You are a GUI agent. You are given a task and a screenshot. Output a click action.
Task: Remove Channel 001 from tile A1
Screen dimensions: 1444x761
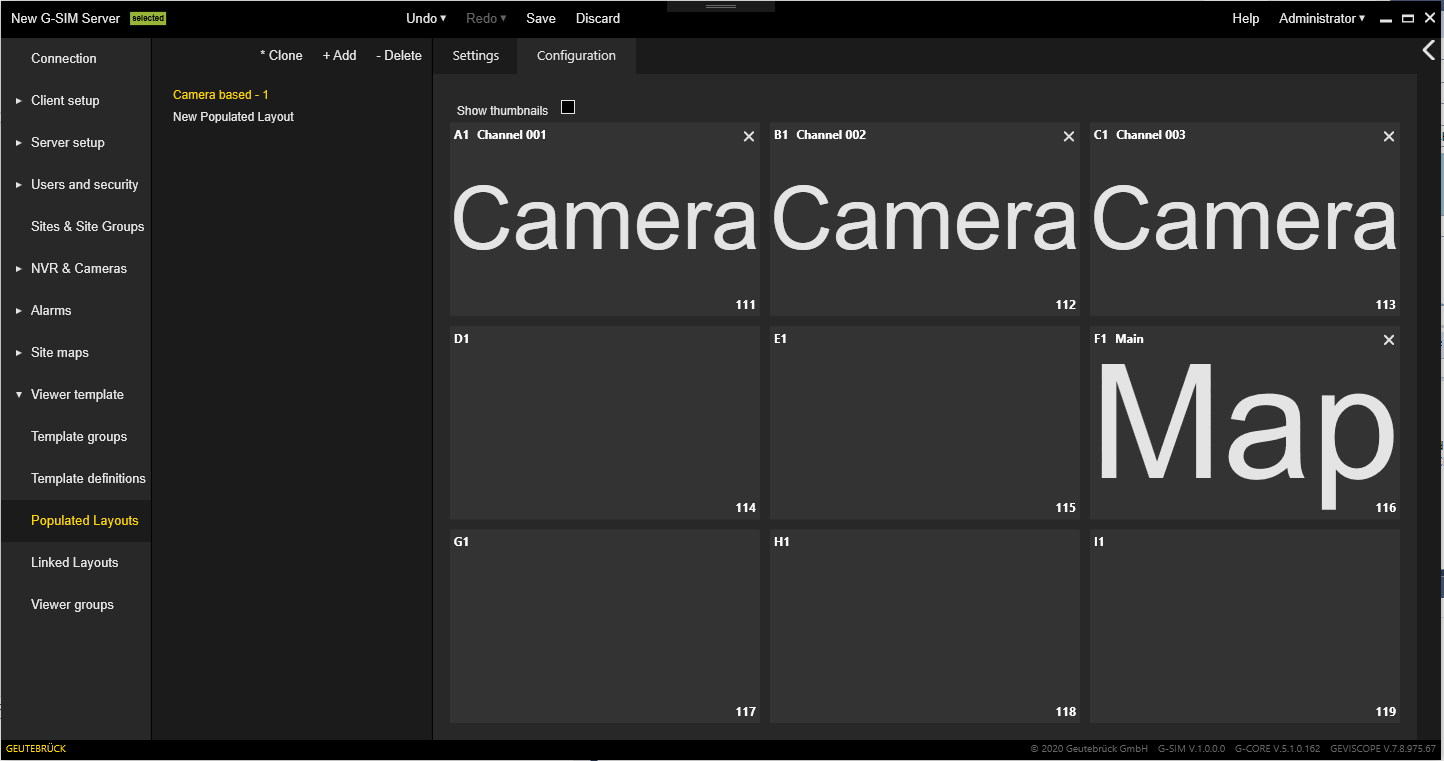coord(749,137)
